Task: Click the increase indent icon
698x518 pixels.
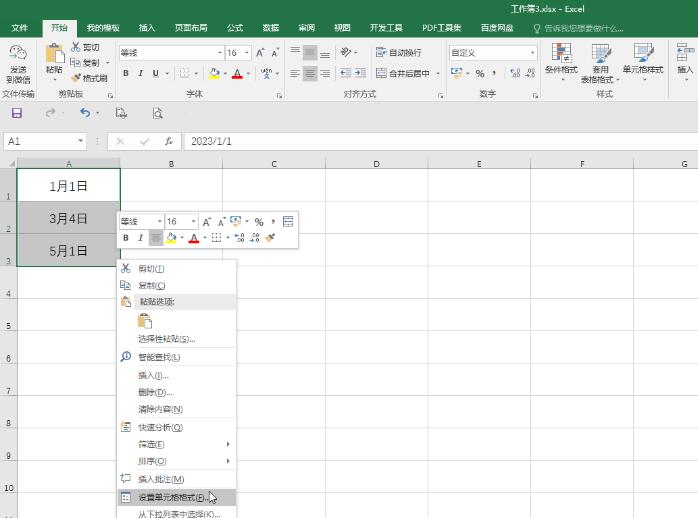Action: click(361, 73)
